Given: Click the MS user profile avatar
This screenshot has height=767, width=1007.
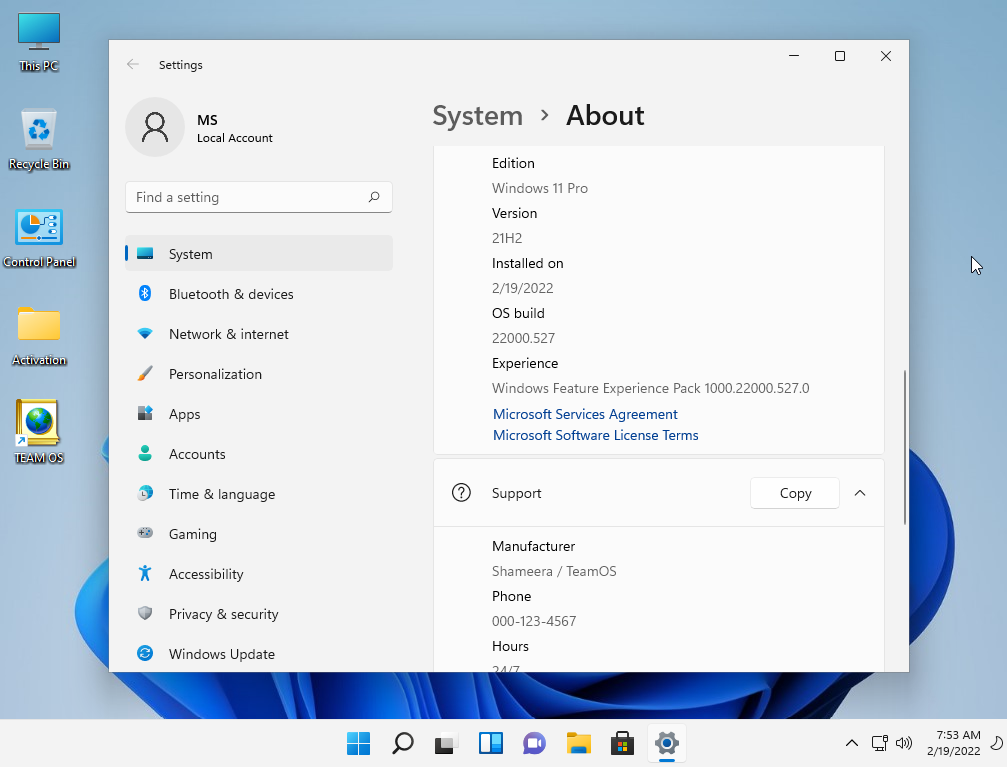Looking at the screenshot, I should (155, 127).
